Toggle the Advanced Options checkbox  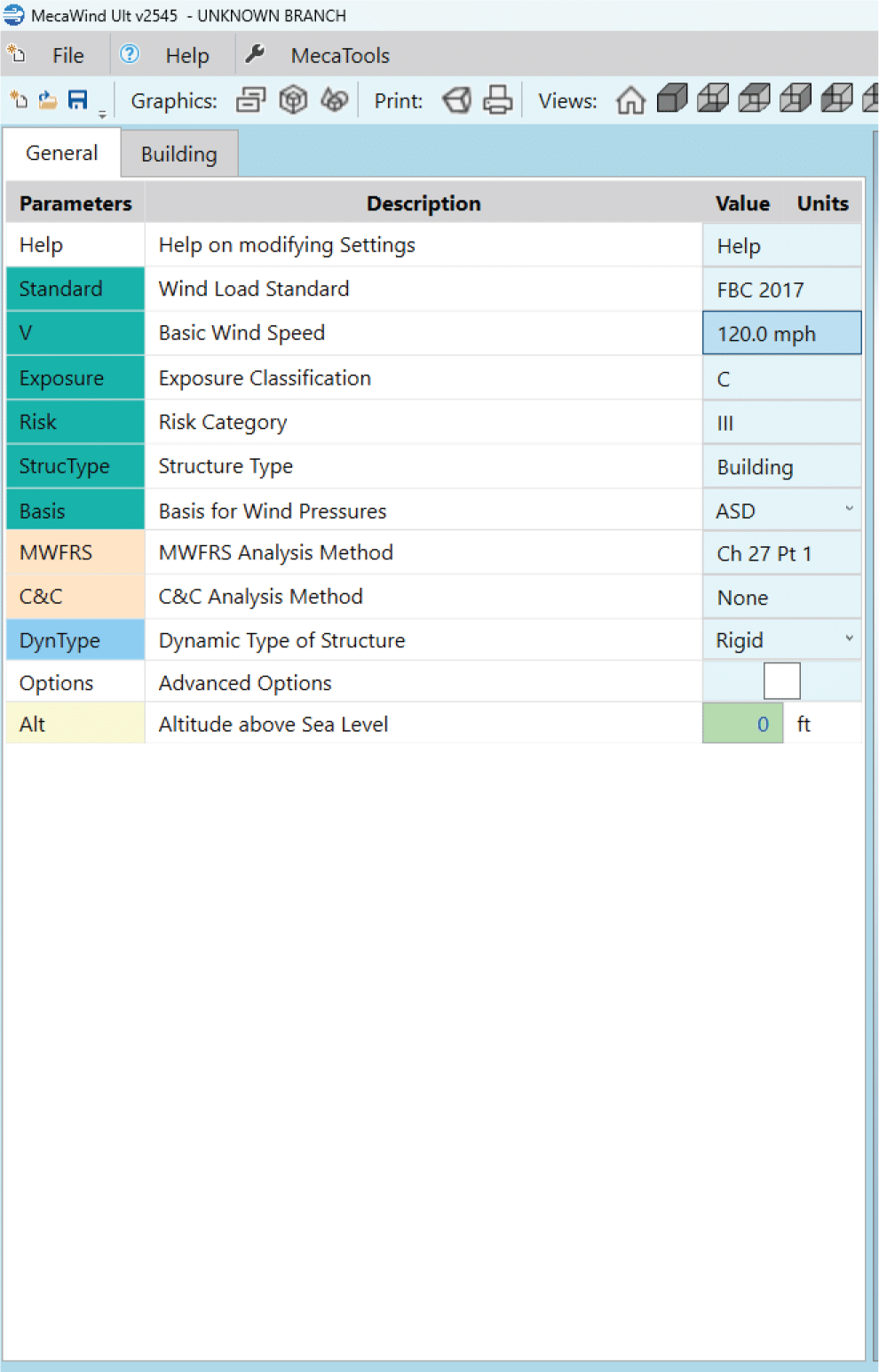(x=781, y=681)
